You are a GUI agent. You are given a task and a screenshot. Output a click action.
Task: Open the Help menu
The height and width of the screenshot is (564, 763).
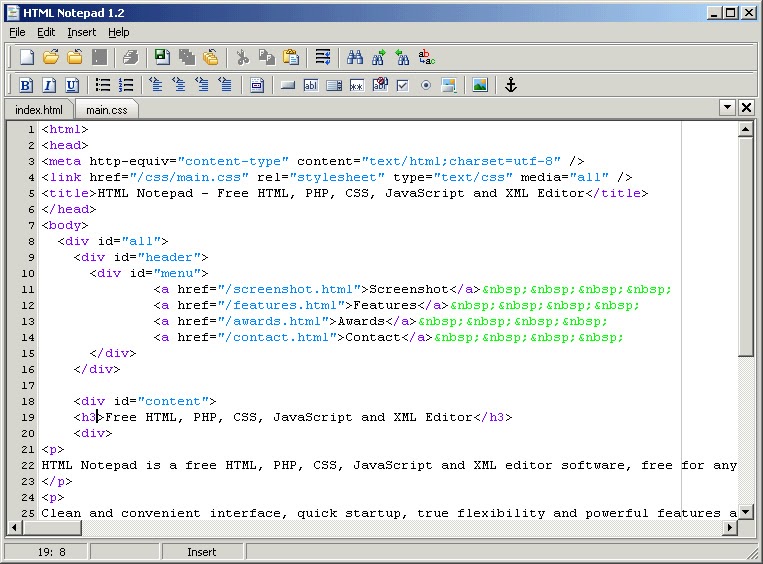[119, 32]
